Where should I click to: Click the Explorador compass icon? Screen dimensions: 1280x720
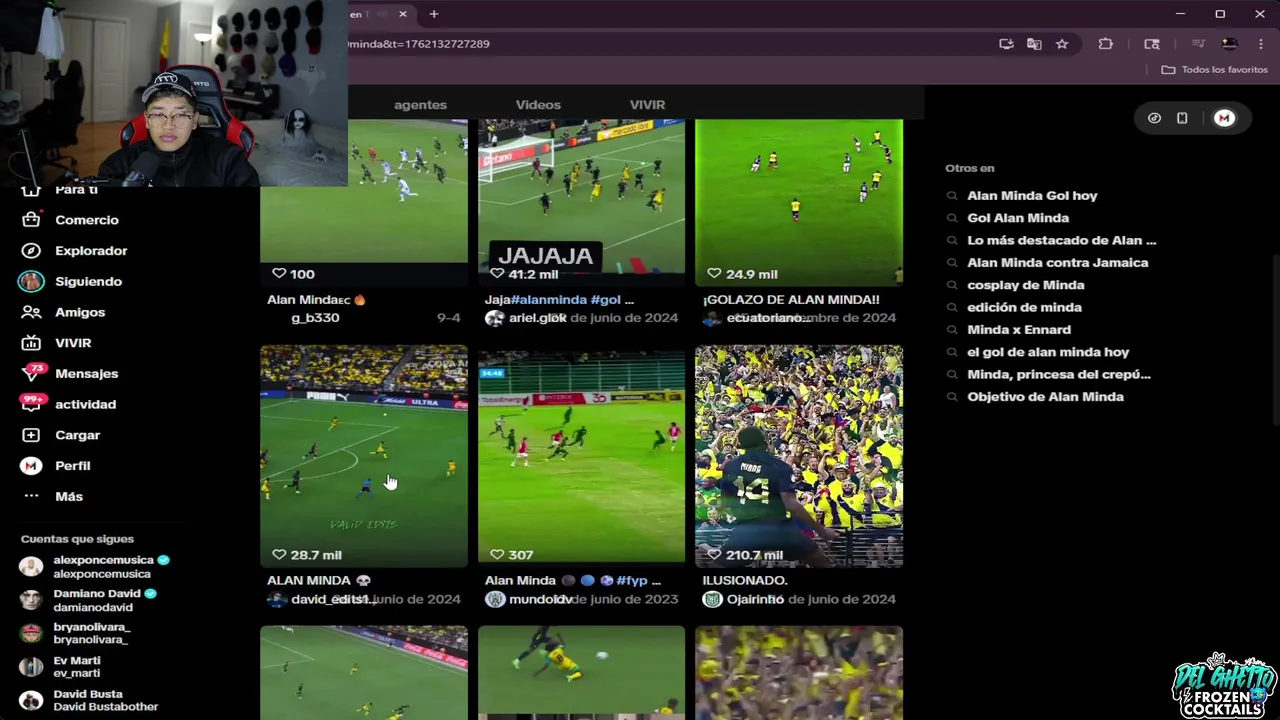click(31, 251)
